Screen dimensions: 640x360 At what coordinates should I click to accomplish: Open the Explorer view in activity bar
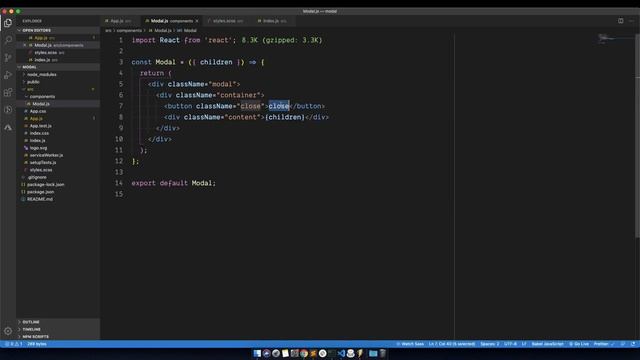[x=8, y=23]
